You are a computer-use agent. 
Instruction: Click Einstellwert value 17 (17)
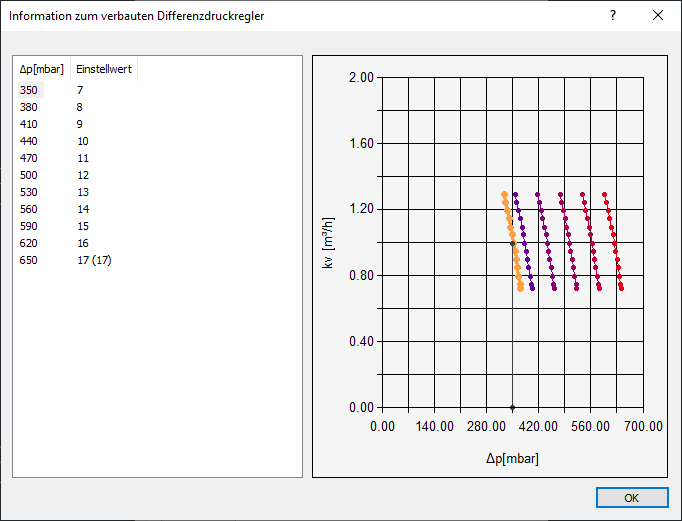(94, 260)
